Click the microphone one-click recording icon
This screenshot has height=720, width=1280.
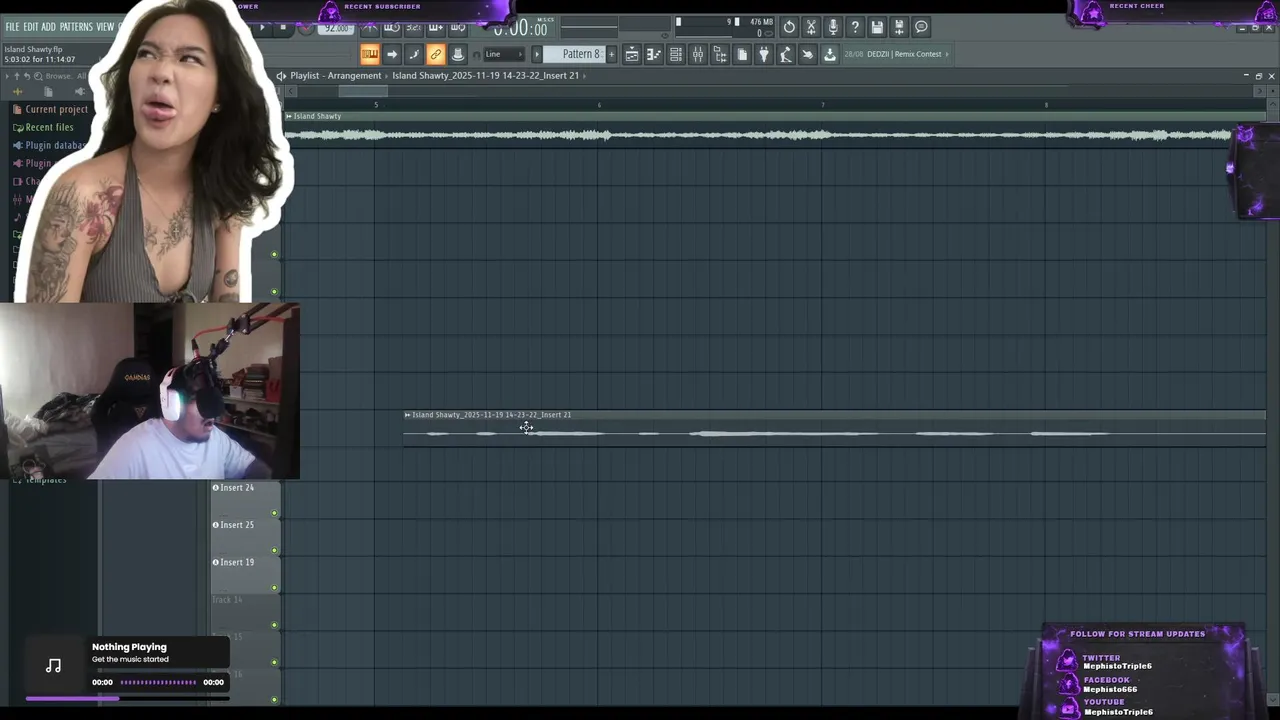coord(833,27)
